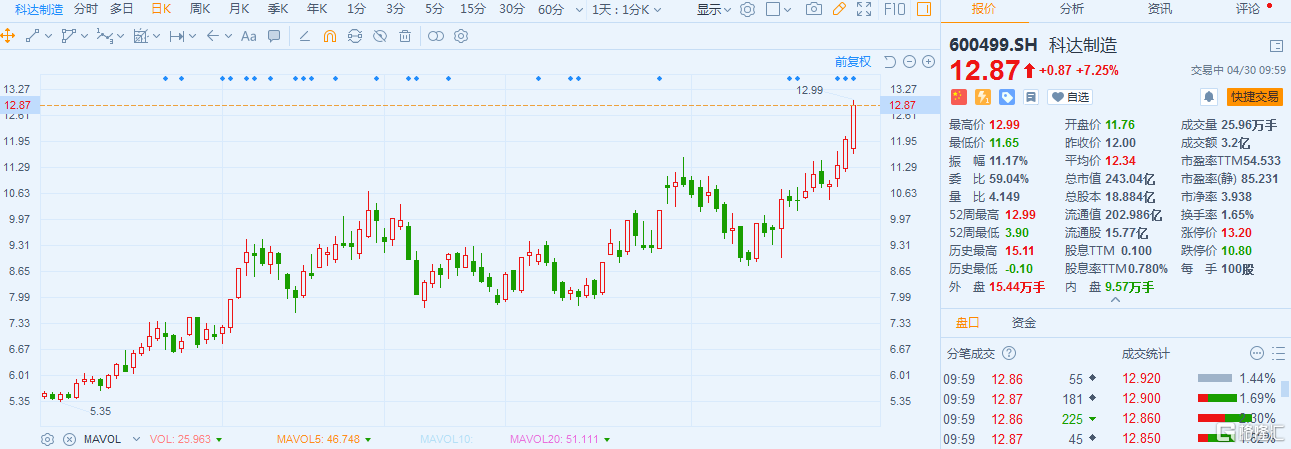Set a price alert with bell icon

click(1210, 97)
